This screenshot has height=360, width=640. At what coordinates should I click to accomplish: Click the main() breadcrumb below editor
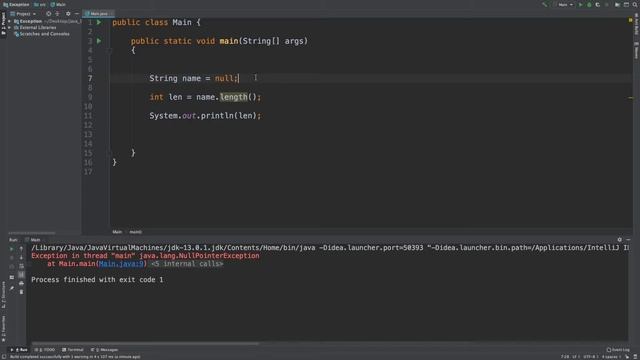136,232
